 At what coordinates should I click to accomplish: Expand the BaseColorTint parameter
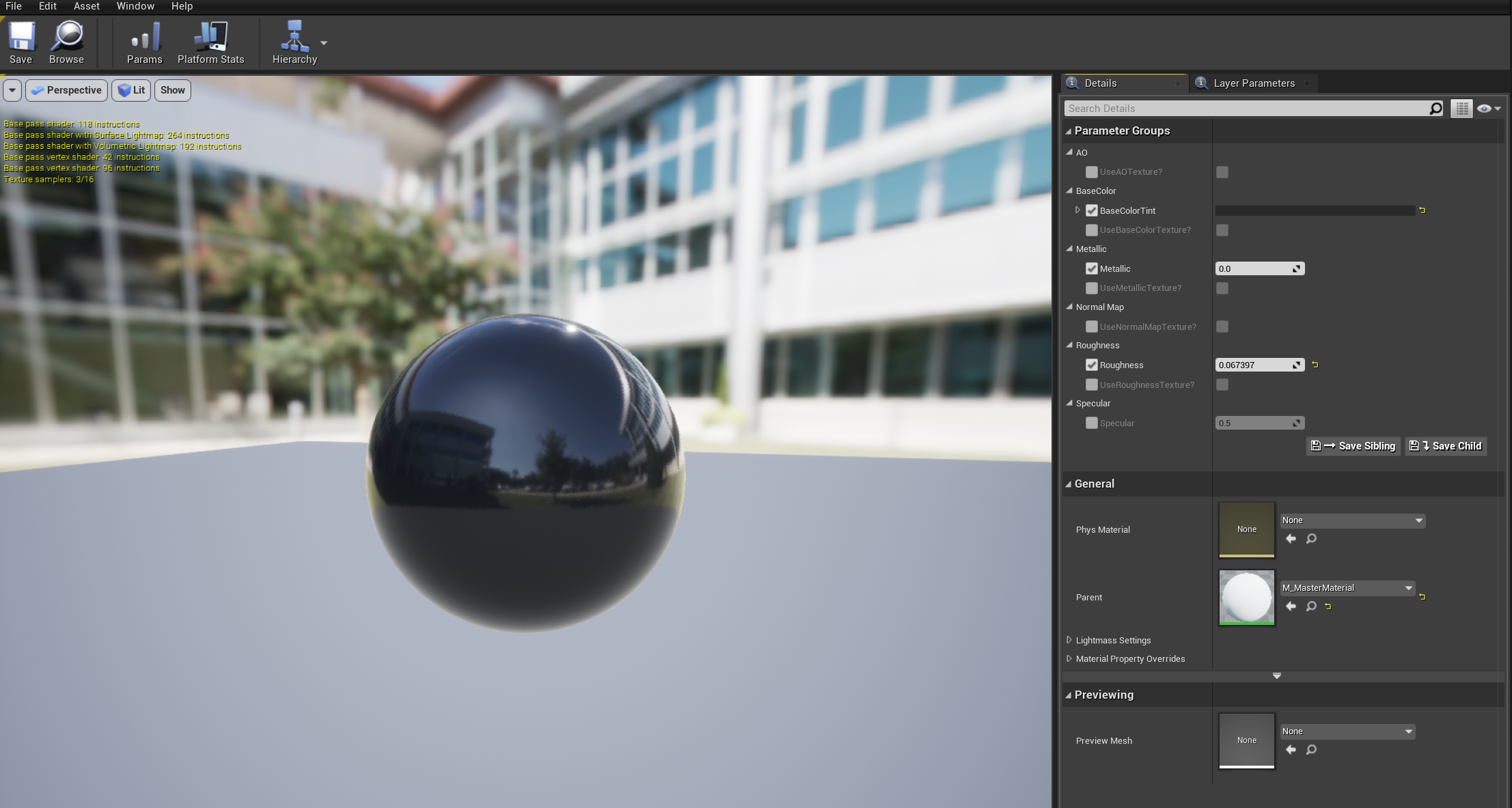coord(1077,210)
